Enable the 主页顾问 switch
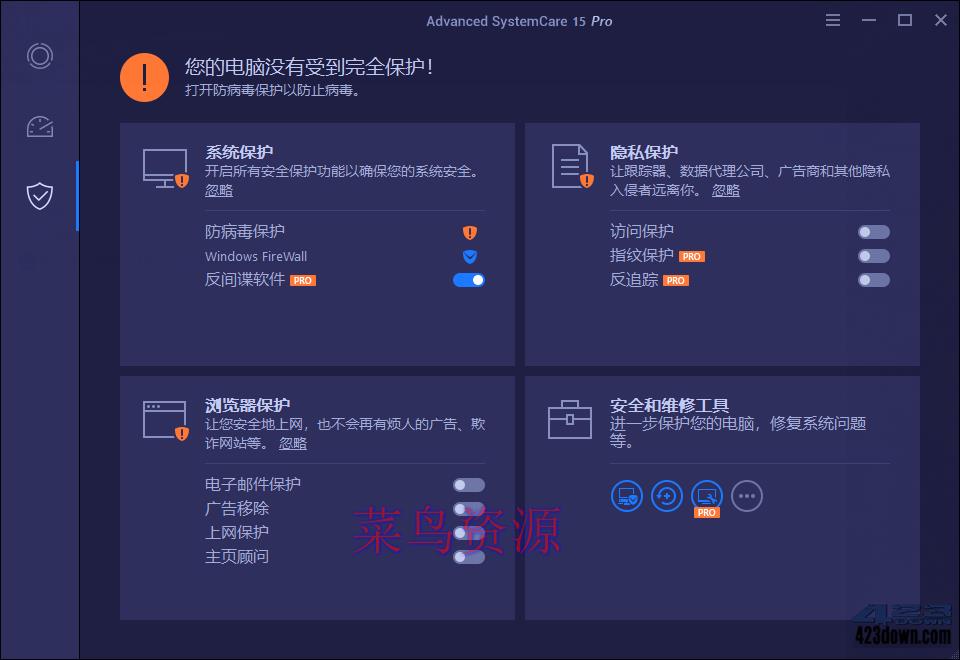Image resolution: width=960 pixels, height=660 pixels. [468, 557]
